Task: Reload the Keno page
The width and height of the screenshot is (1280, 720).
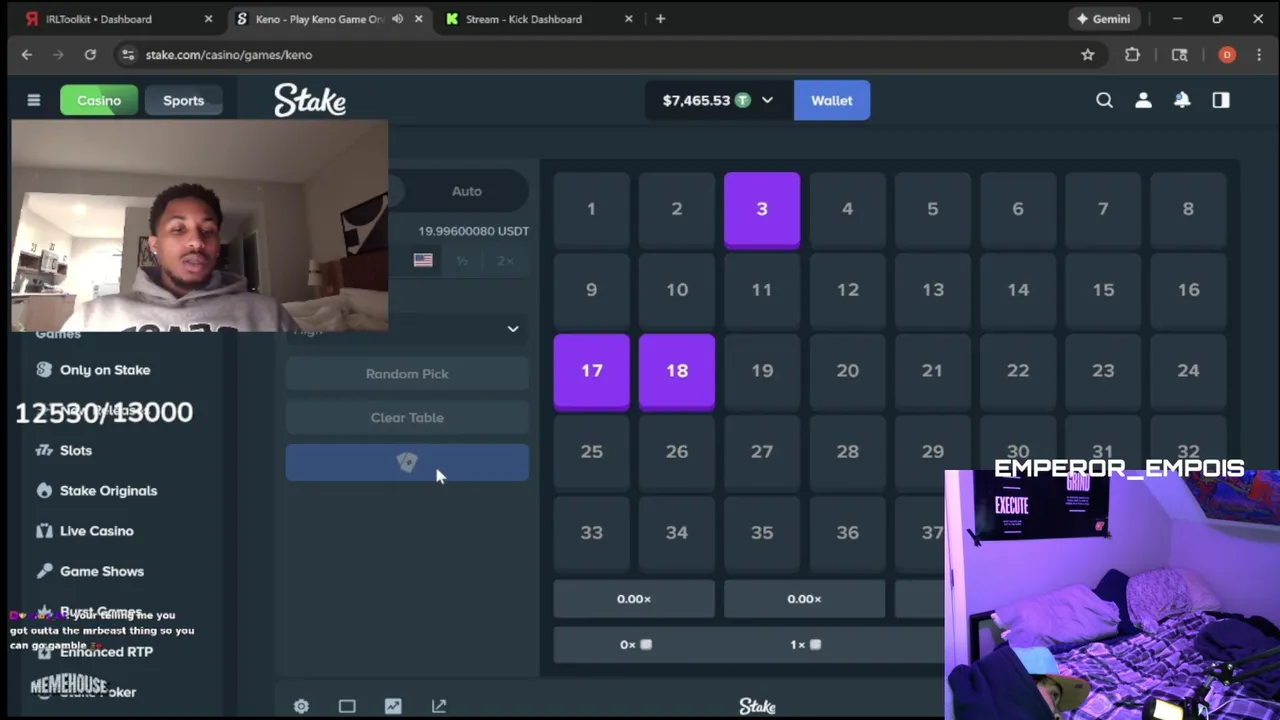Action: [x=90, y=55]
